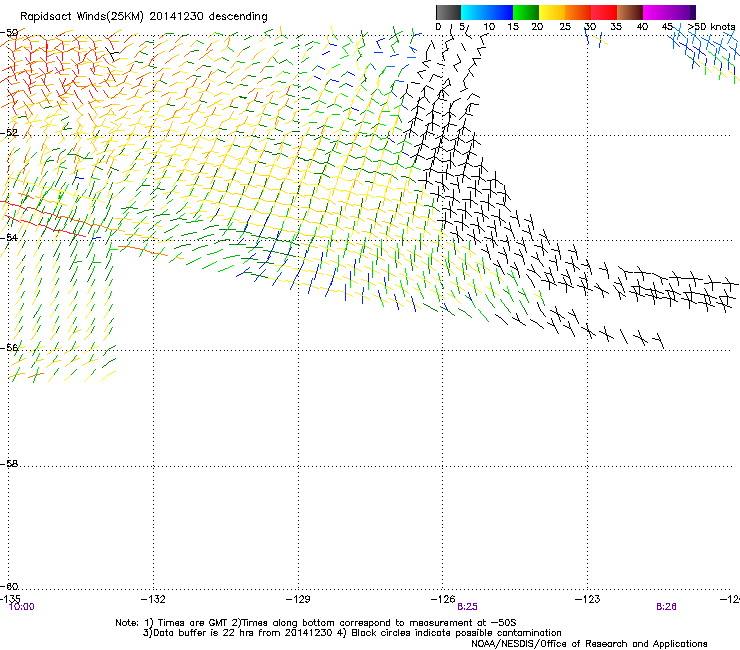The image size is (740, 650).
Task: Click the purple '8:25' time label
Action: pos(467,607)
